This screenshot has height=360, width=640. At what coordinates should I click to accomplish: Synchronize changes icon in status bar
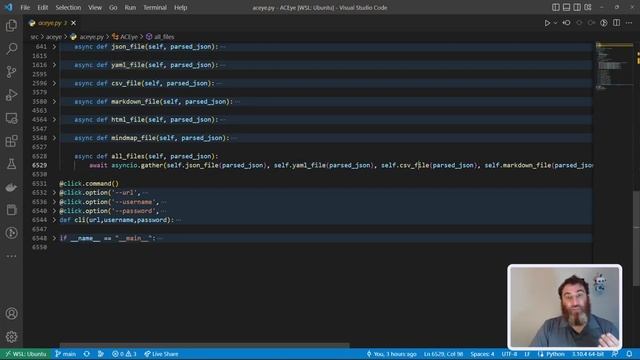tap(87, 354)
